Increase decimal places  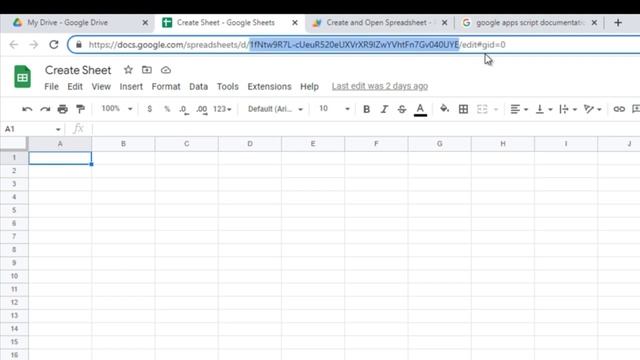click(x=202, y=109)
